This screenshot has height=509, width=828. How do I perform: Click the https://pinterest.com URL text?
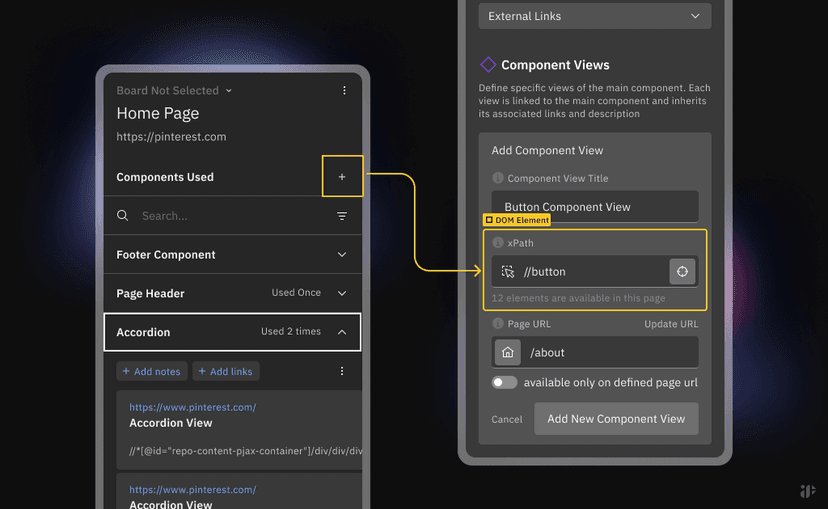(171, 136)
